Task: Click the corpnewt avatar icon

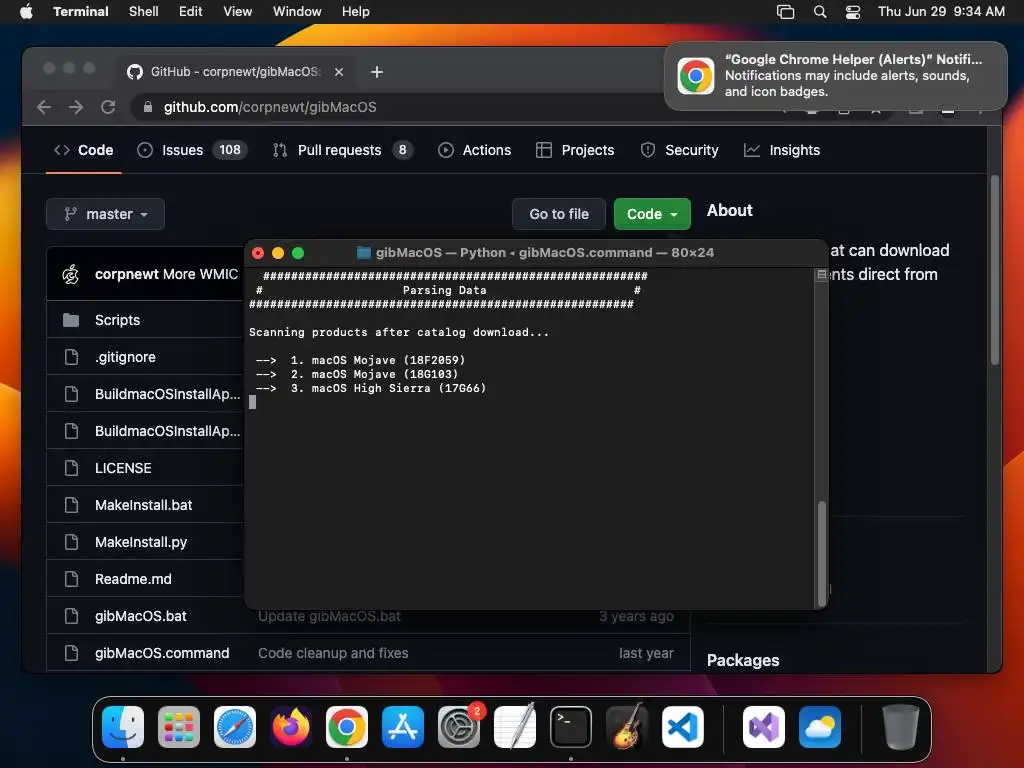Action: pos(71,274)
